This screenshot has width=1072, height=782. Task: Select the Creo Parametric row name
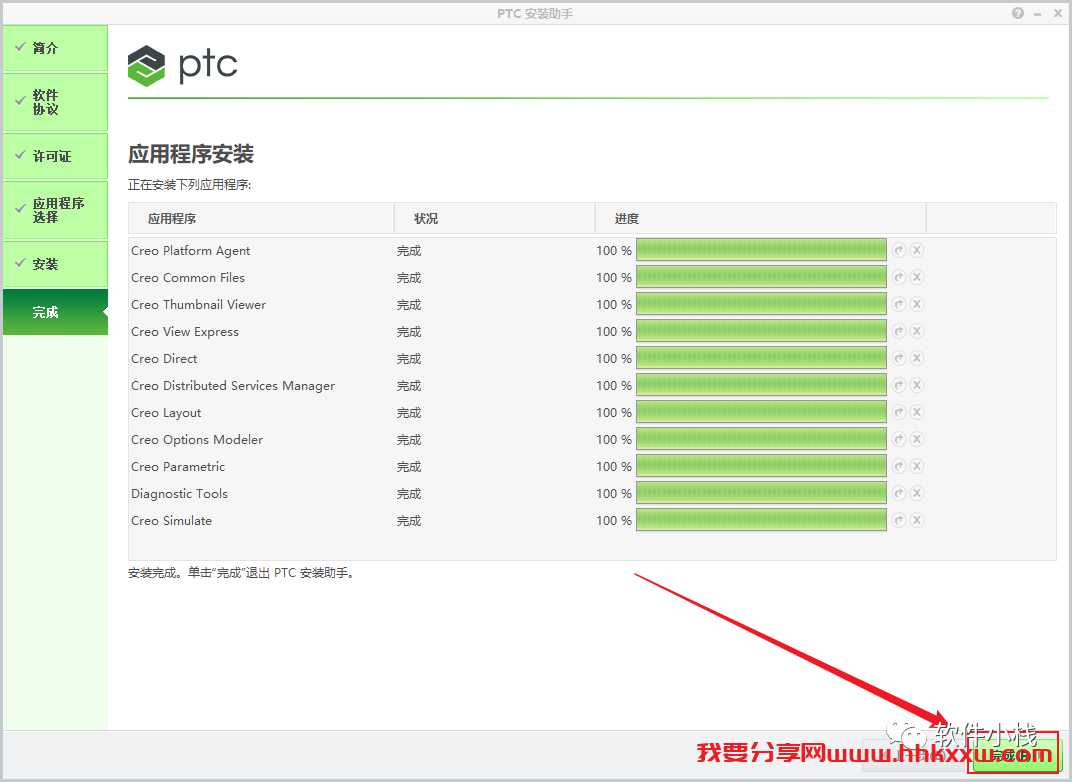click(x=178, y=467)
